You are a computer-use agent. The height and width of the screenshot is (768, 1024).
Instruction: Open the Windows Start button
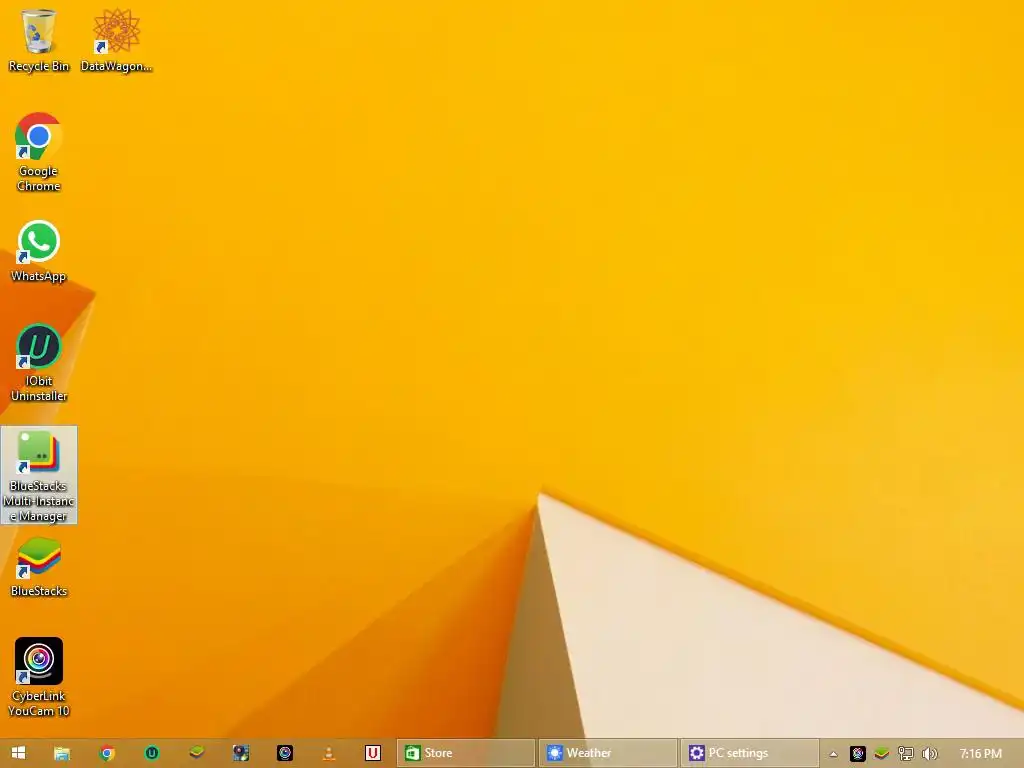(x=18, y=753)
